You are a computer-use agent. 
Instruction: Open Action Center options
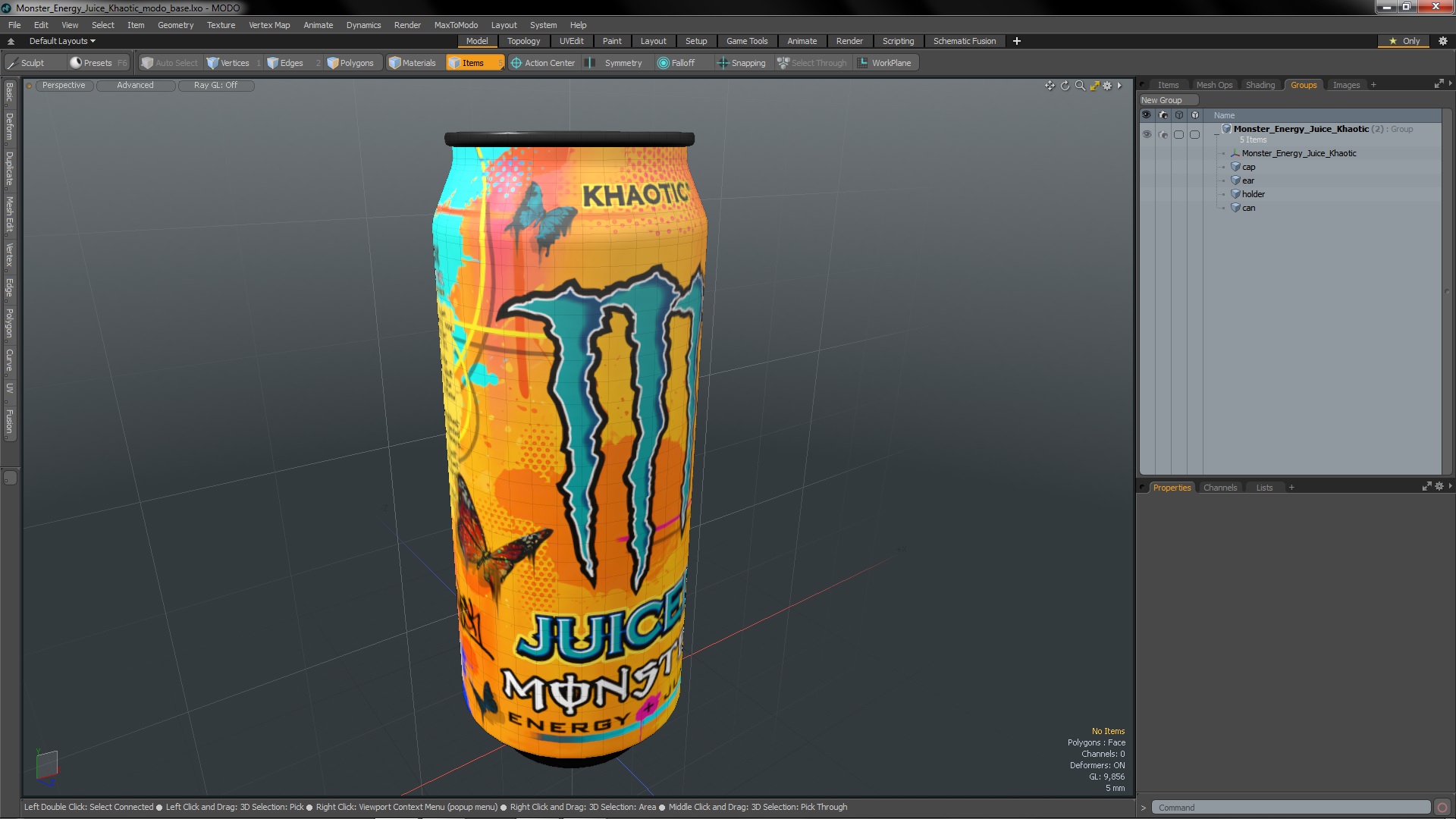pos(544,63)
